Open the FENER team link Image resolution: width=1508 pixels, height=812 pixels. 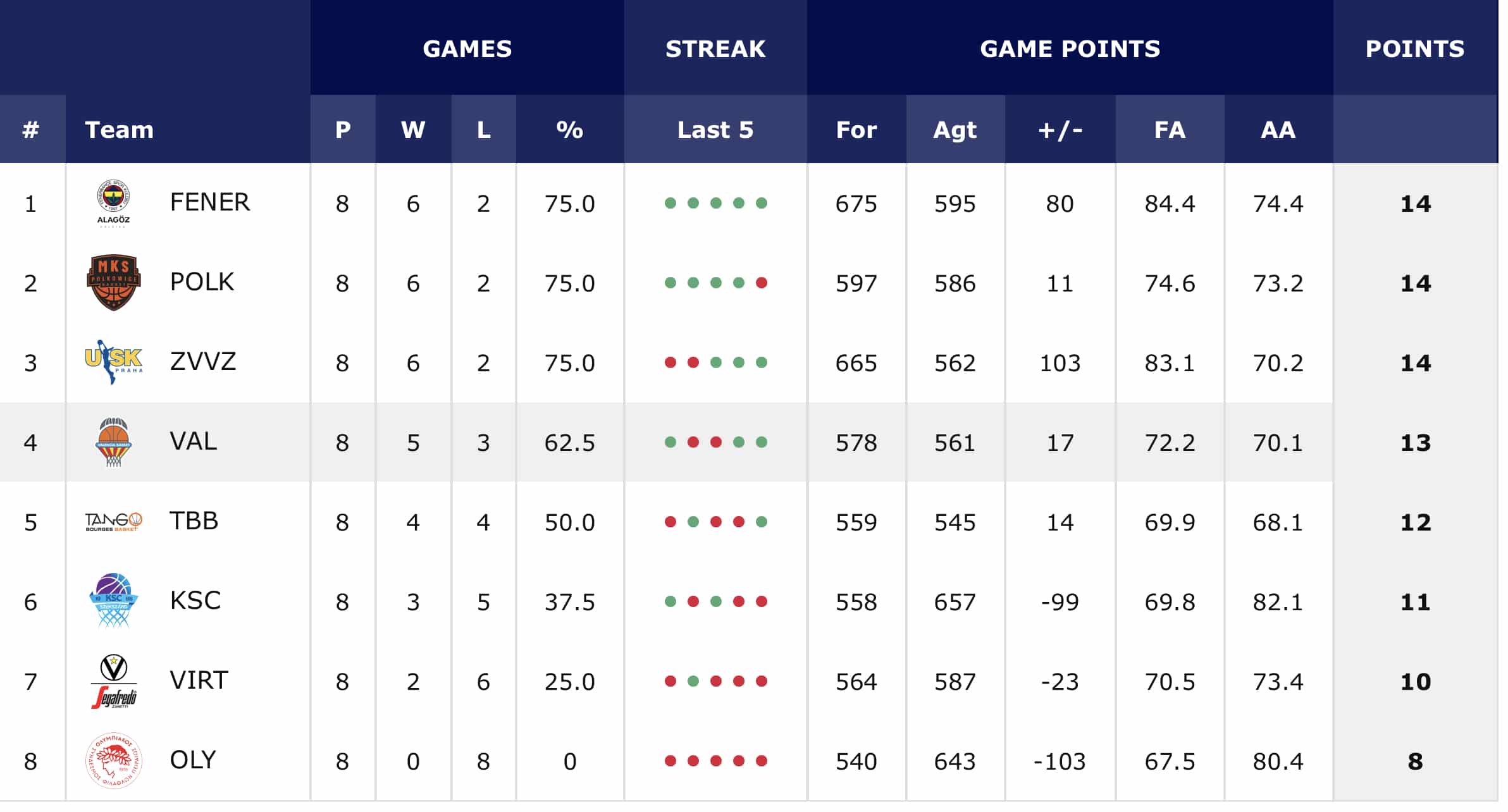(x=210, y=202)
